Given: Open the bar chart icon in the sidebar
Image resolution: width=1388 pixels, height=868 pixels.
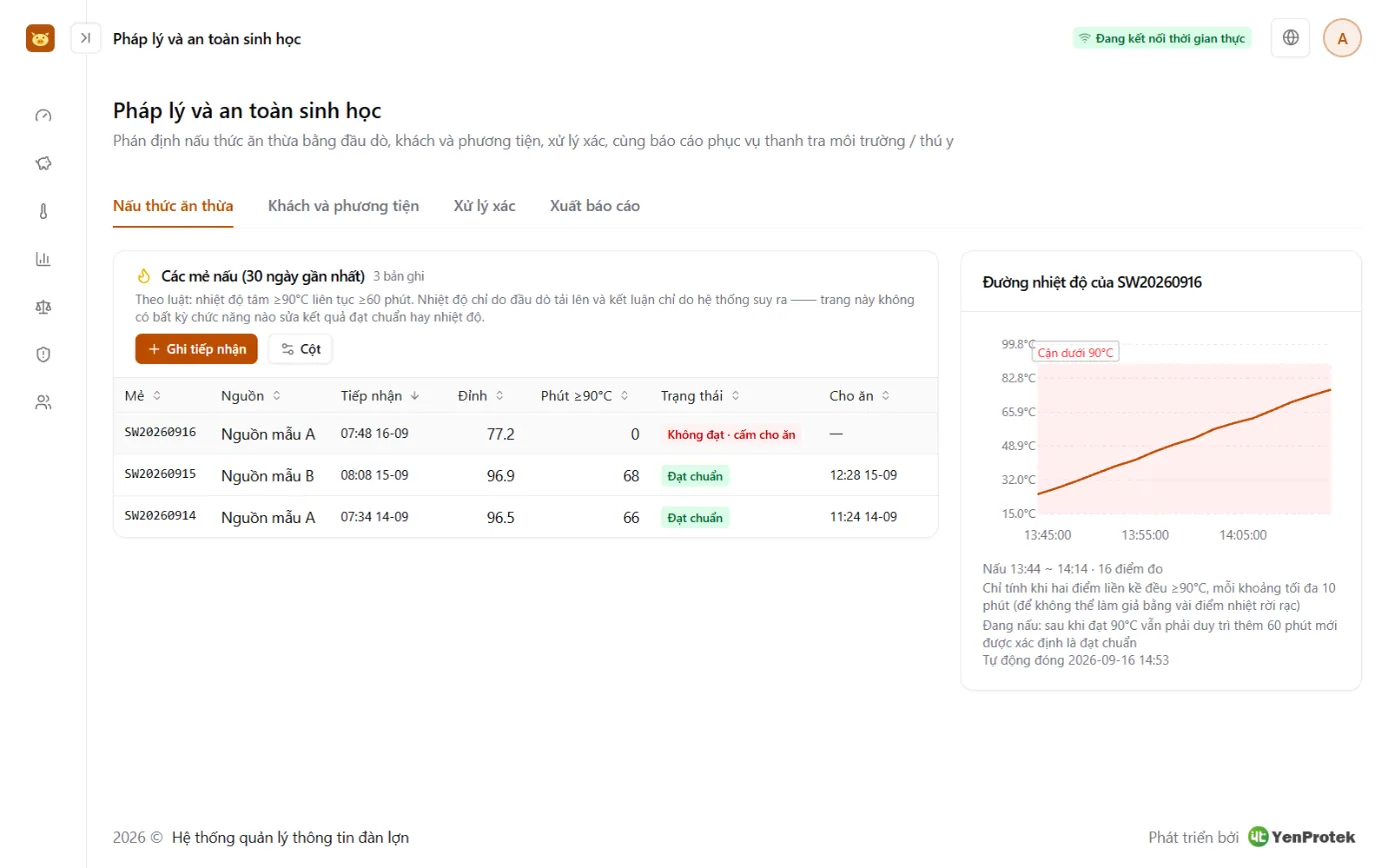Looking at the screenshot, I should coord(43,259).
